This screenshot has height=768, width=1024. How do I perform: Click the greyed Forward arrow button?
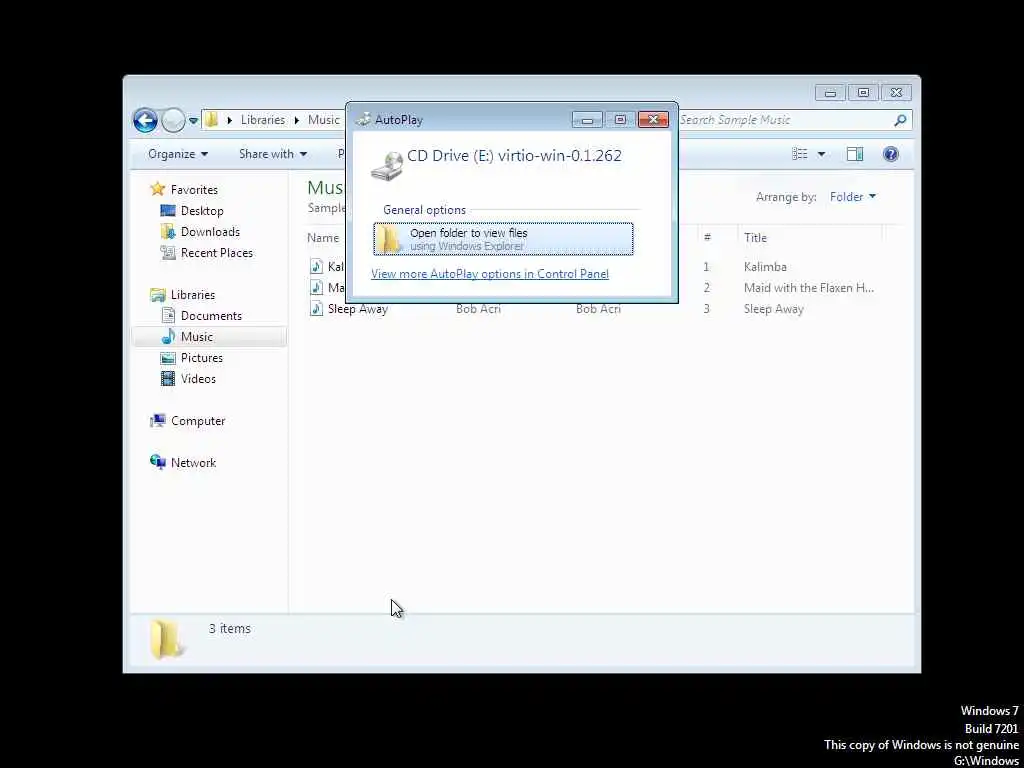(x=173, y=120)
